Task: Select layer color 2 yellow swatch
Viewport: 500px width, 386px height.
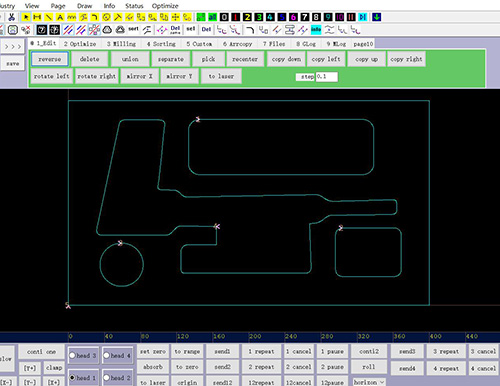Action: pos(247,17)
